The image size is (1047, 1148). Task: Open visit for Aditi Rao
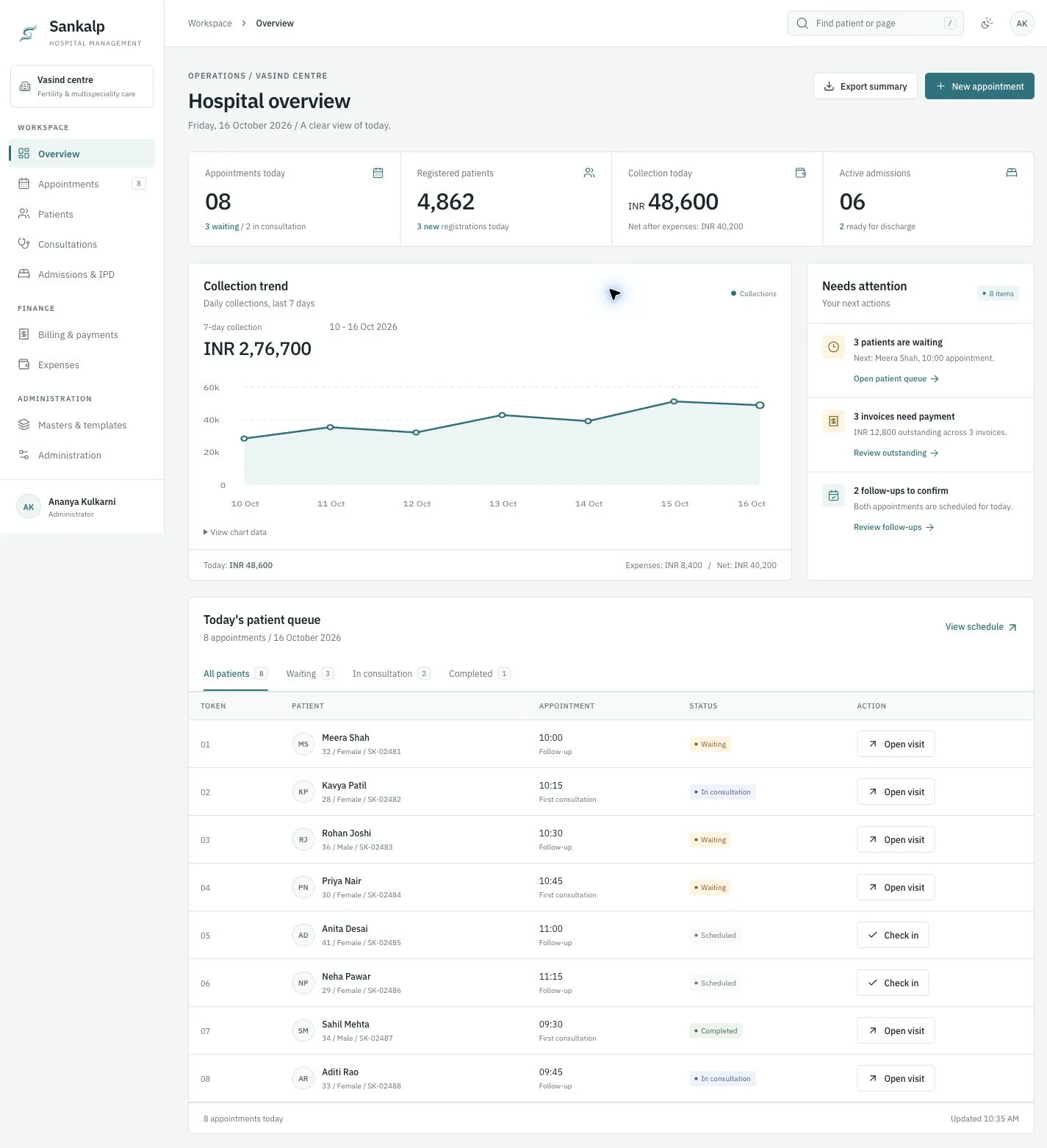click(896, 1078)
